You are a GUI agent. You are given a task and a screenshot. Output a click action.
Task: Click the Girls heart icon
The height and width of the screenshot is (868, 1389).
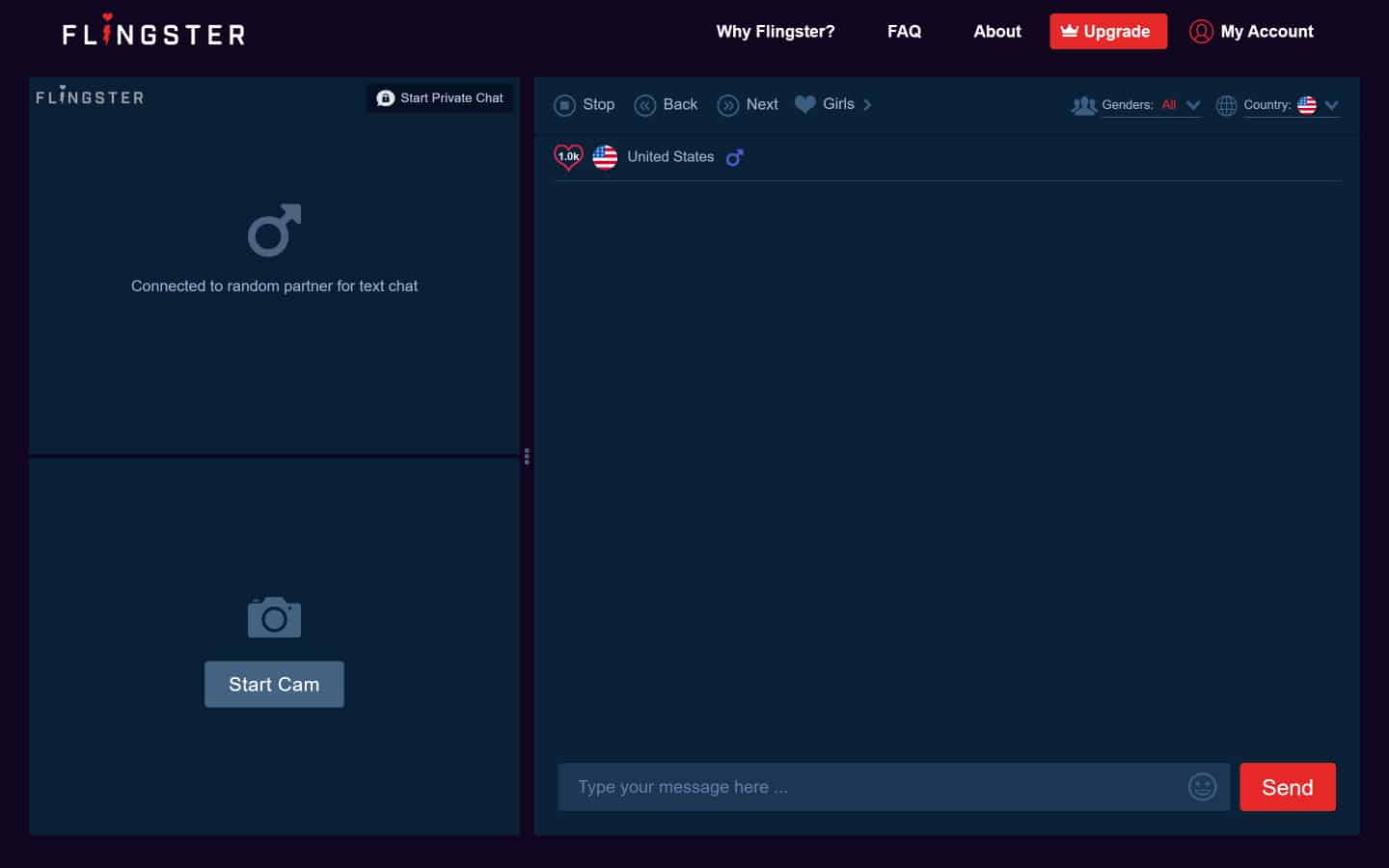click(804, 104)
